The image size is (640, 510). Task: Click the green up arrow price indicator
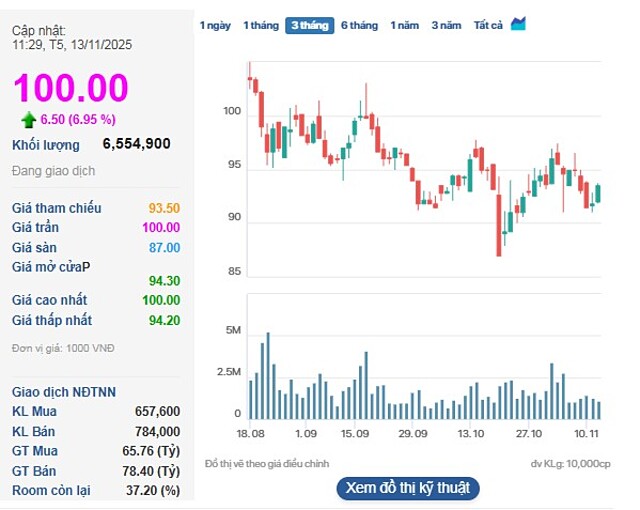coord(29,119)
